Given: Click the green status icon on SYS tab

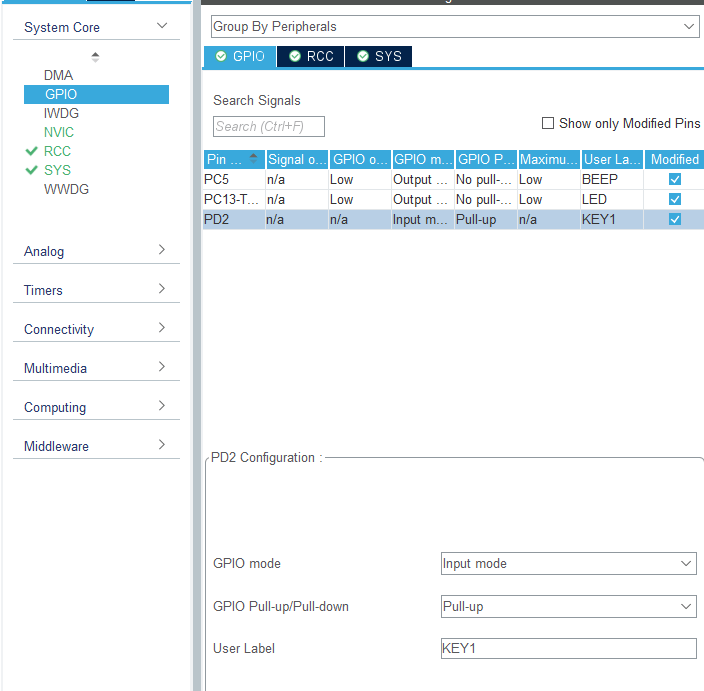Looking at the screenshot, I should click(363, 56).
